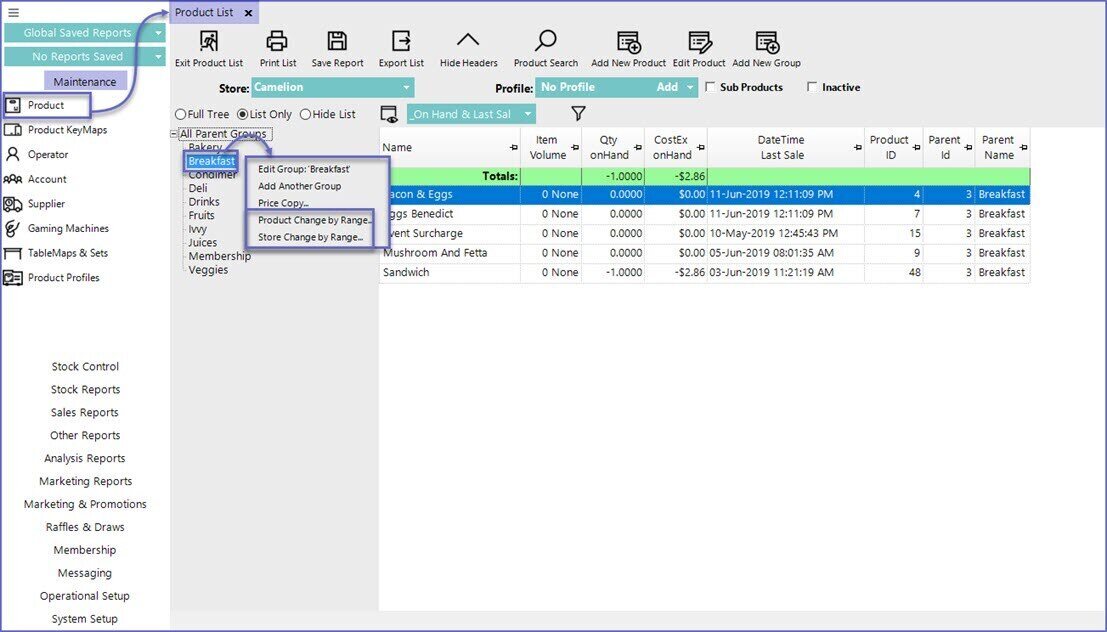Enable the Sub Products checkbox
This screenshot has height=632, width=1107.
click(x=710, y=87)
